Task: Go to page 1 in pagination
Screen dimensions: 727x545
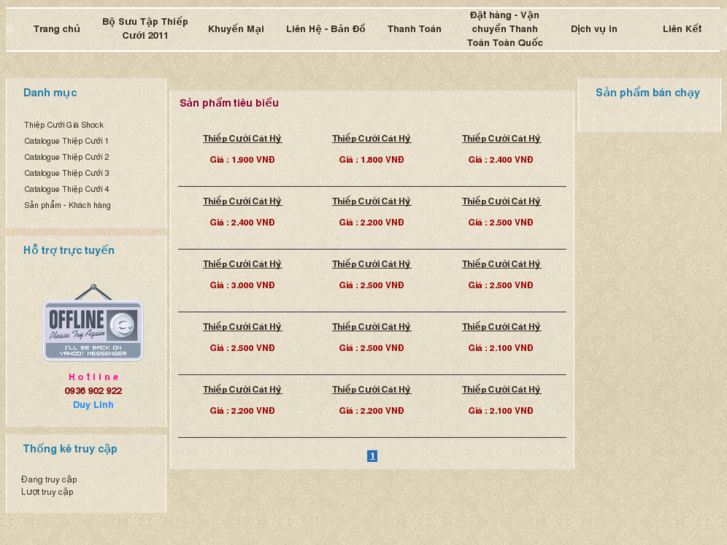Action: [x=372, y=456]
